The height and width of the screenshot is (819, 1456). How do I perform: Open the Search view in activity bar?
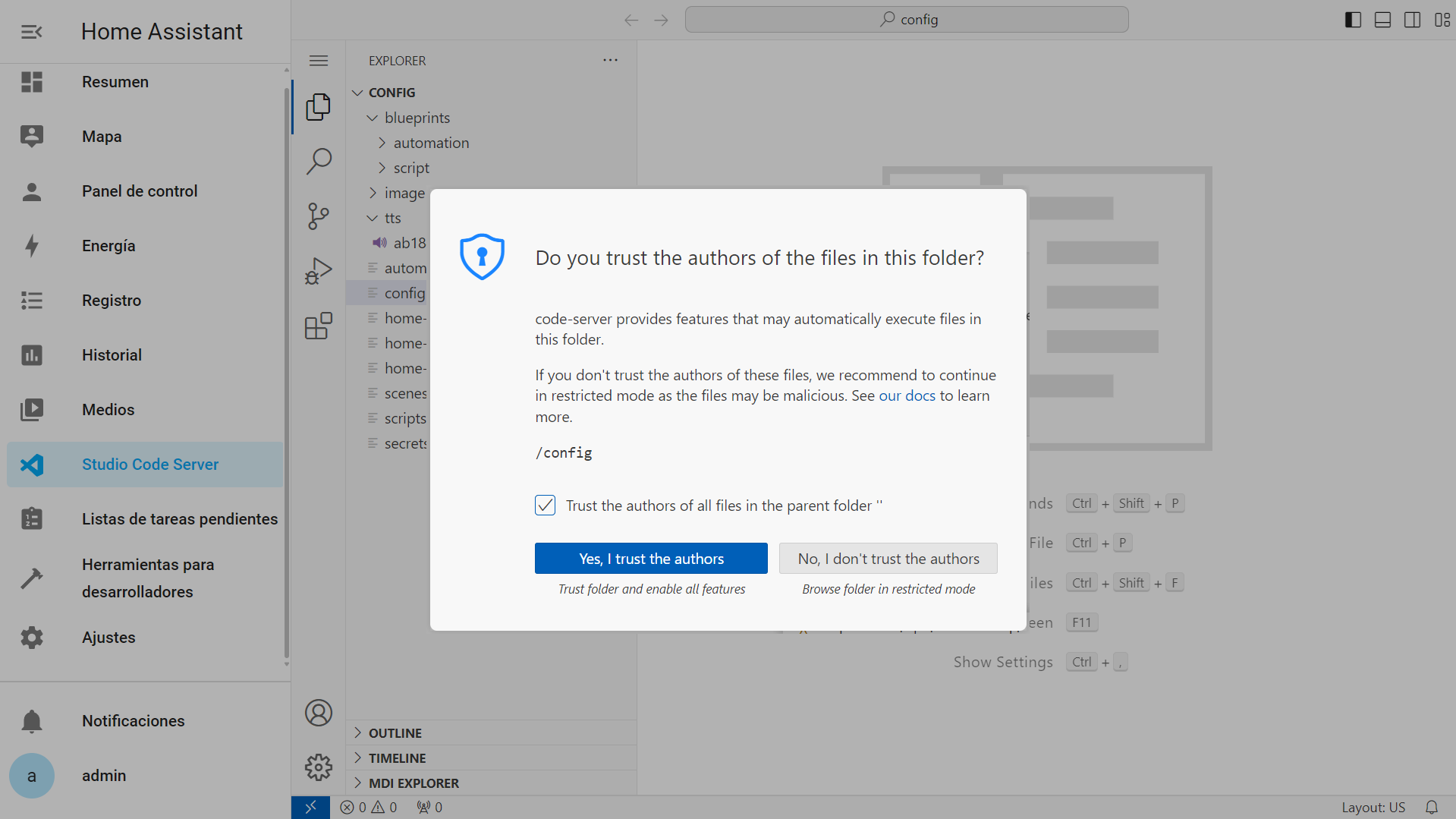[x=319, y=161]
